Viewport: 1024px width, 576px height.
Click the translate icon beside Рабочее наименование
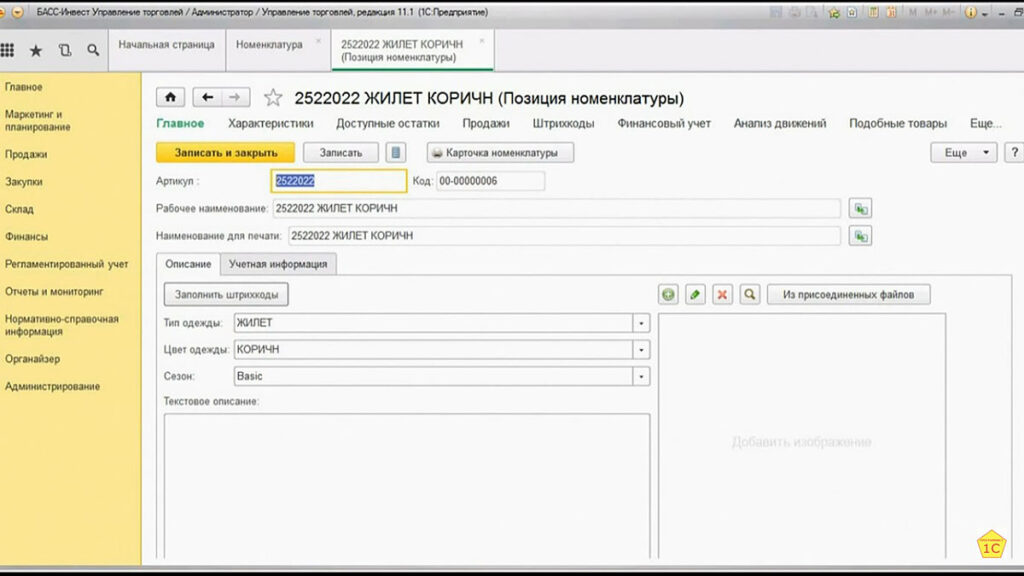click(861, 208)
